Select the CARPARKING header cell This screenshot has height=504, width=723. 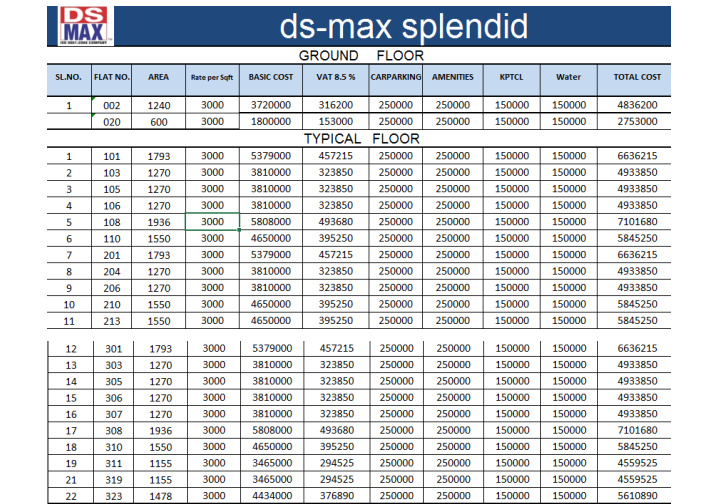(396, 77)
